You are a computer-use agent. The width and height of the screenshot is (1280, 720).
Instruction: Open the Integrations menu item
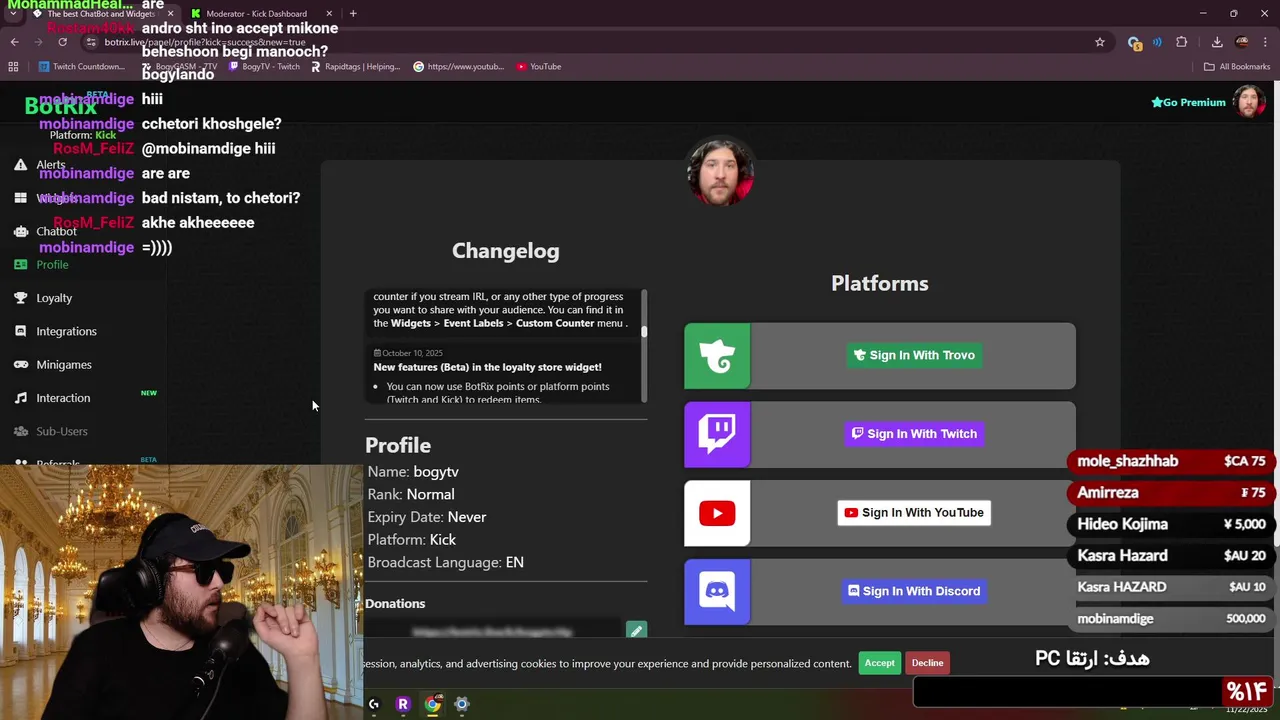click(66, 331)
